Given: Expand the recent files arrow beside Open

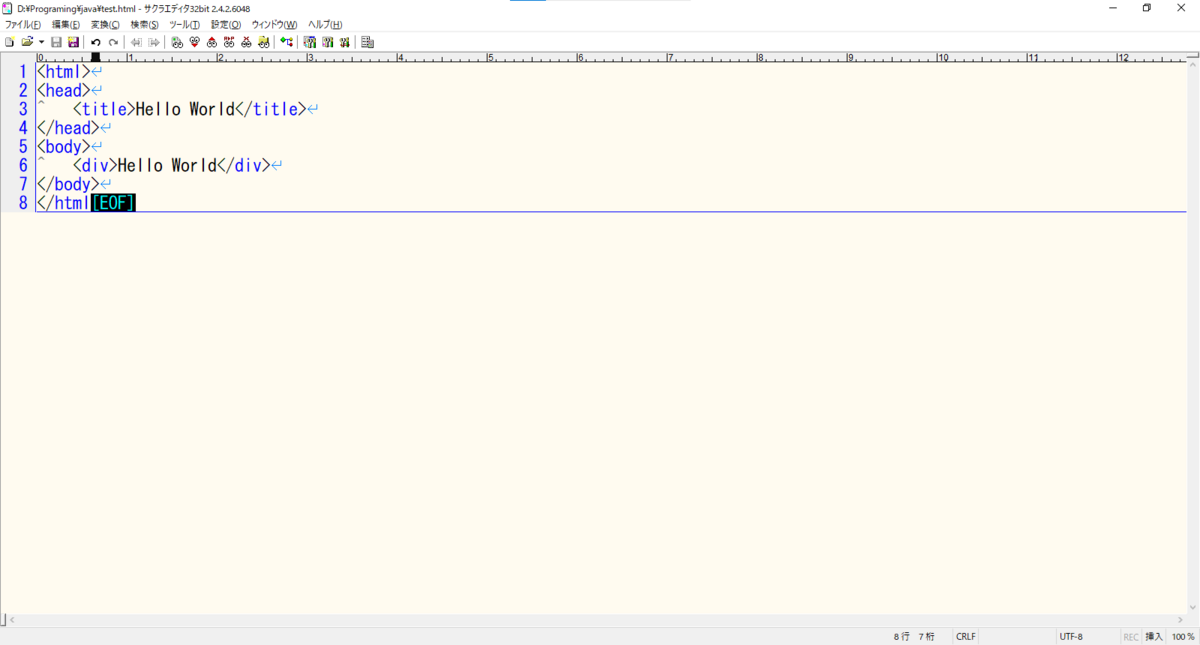Looking at the screenshot, I should click(x=41, y=42).
